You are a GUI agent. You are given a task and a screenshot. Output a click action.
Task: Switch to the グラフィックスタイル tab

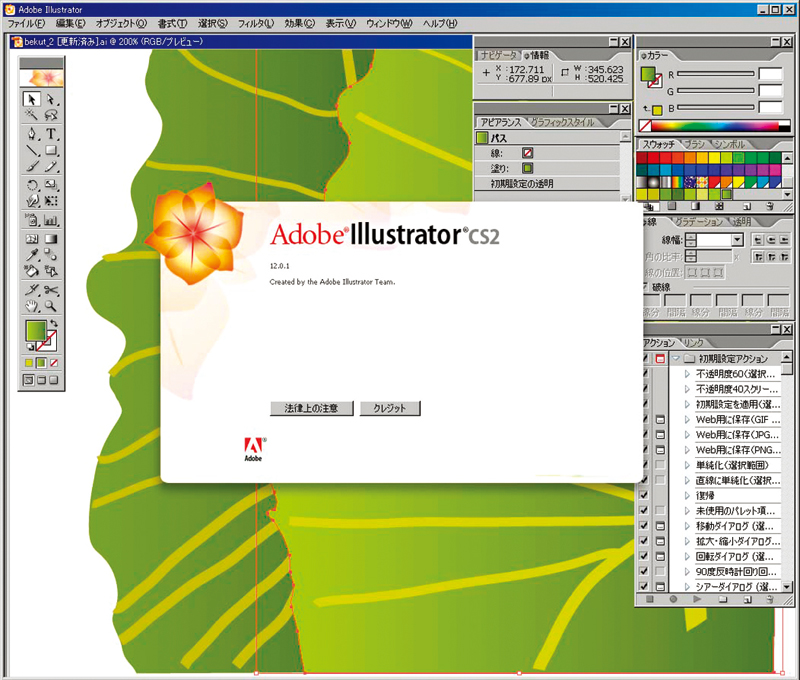pyautogui.click(x=562, y=122)
